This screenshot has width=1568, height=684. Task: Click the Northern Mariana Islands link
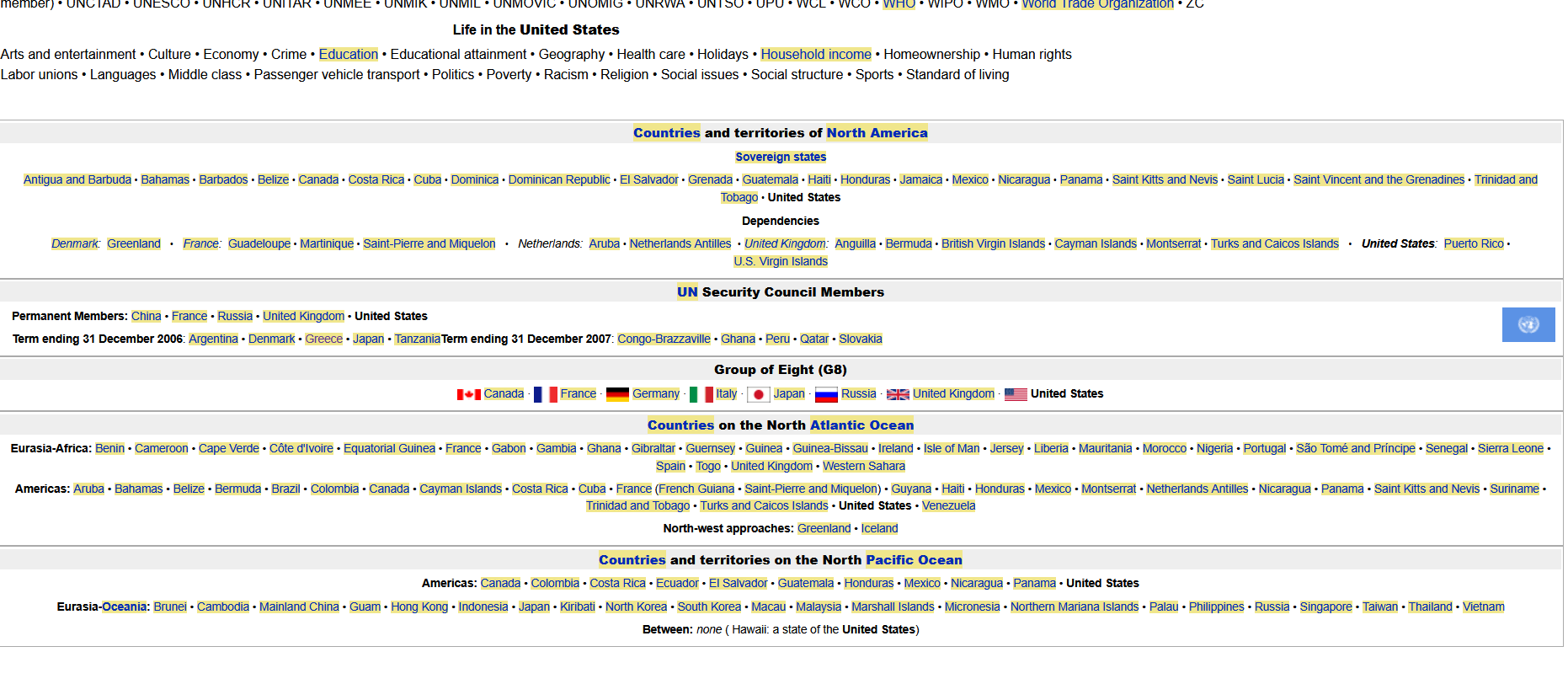tap(1074, 607)
